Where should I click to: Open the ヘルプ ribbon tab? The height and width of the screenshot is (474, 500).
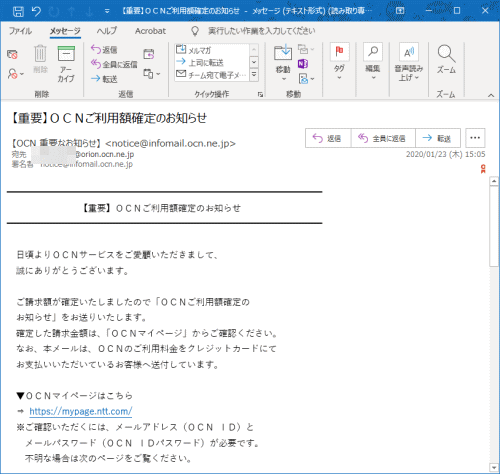tap(107, 31)
